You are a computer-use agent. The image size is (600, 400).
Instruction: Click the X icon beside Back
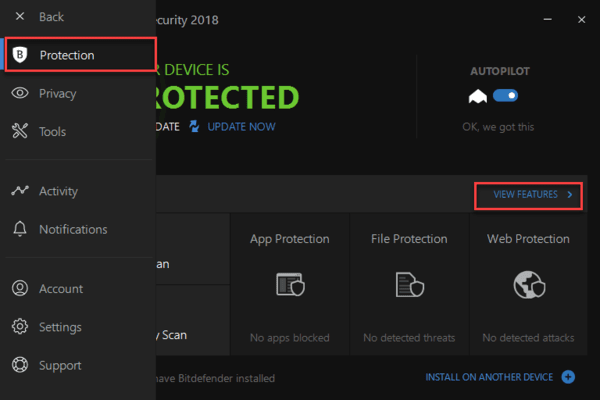point(20,16)
